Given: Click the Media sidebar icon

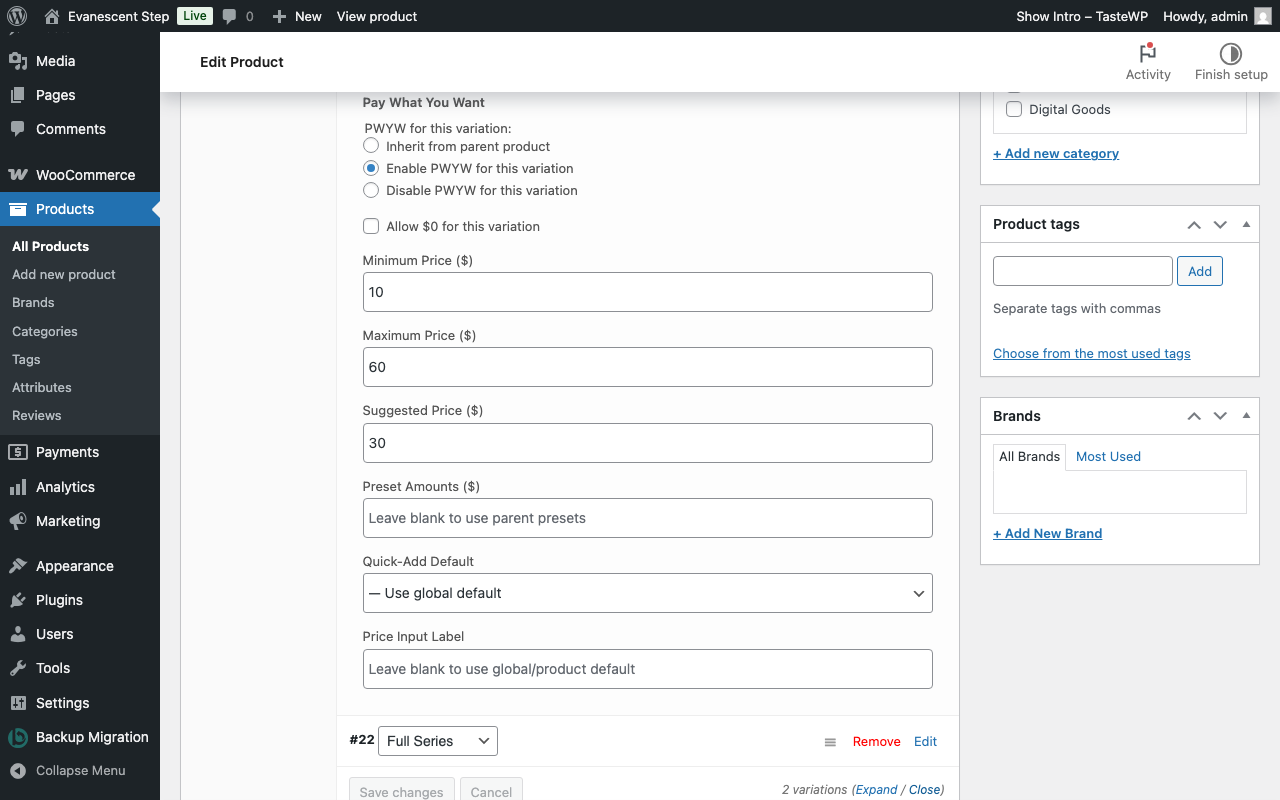Looking at the screenshot, I should pyautogui.click(x=18, y=61).
